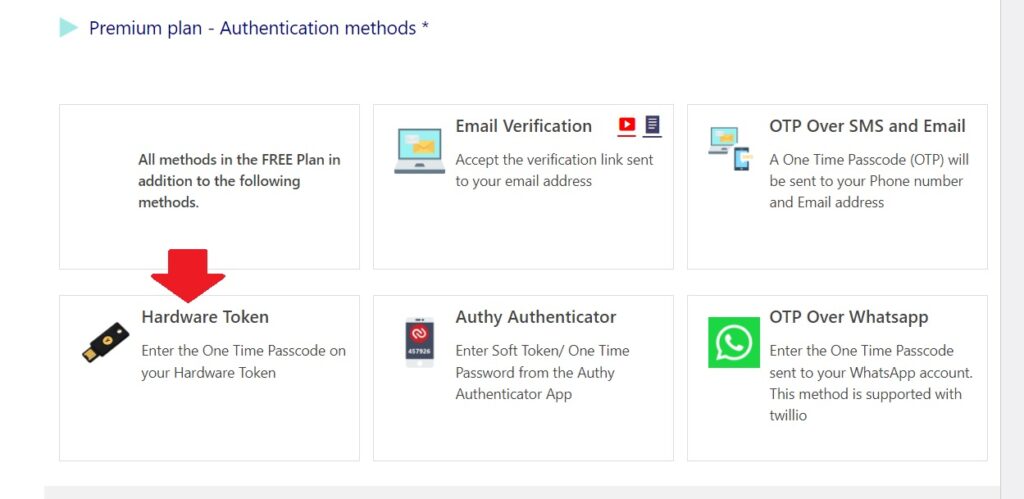
Task: Collapse the Premium plan section triangle
Action: (68, 27)
